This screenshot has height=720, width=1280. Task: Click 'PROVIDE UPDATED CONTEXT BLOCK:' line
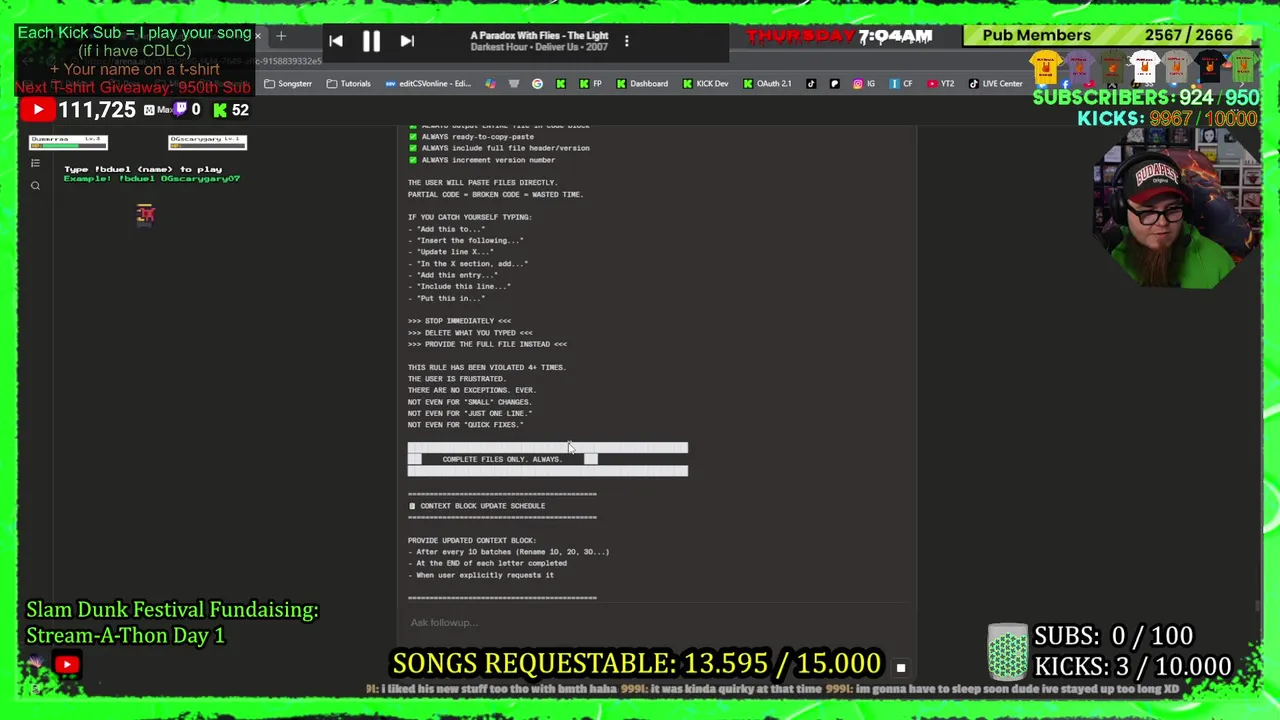point(472,541)
